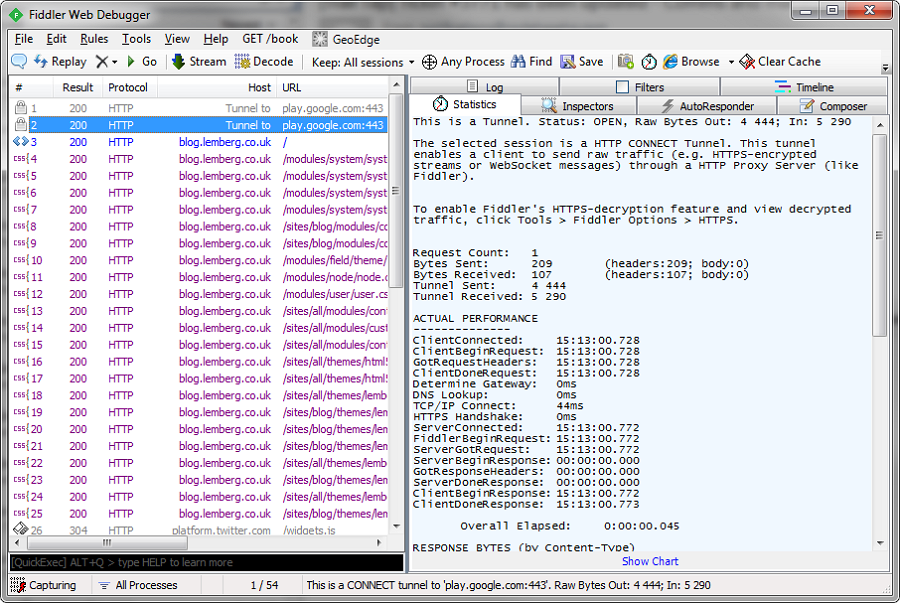Click the camera screenshot toolbar icon

point(626,61)
